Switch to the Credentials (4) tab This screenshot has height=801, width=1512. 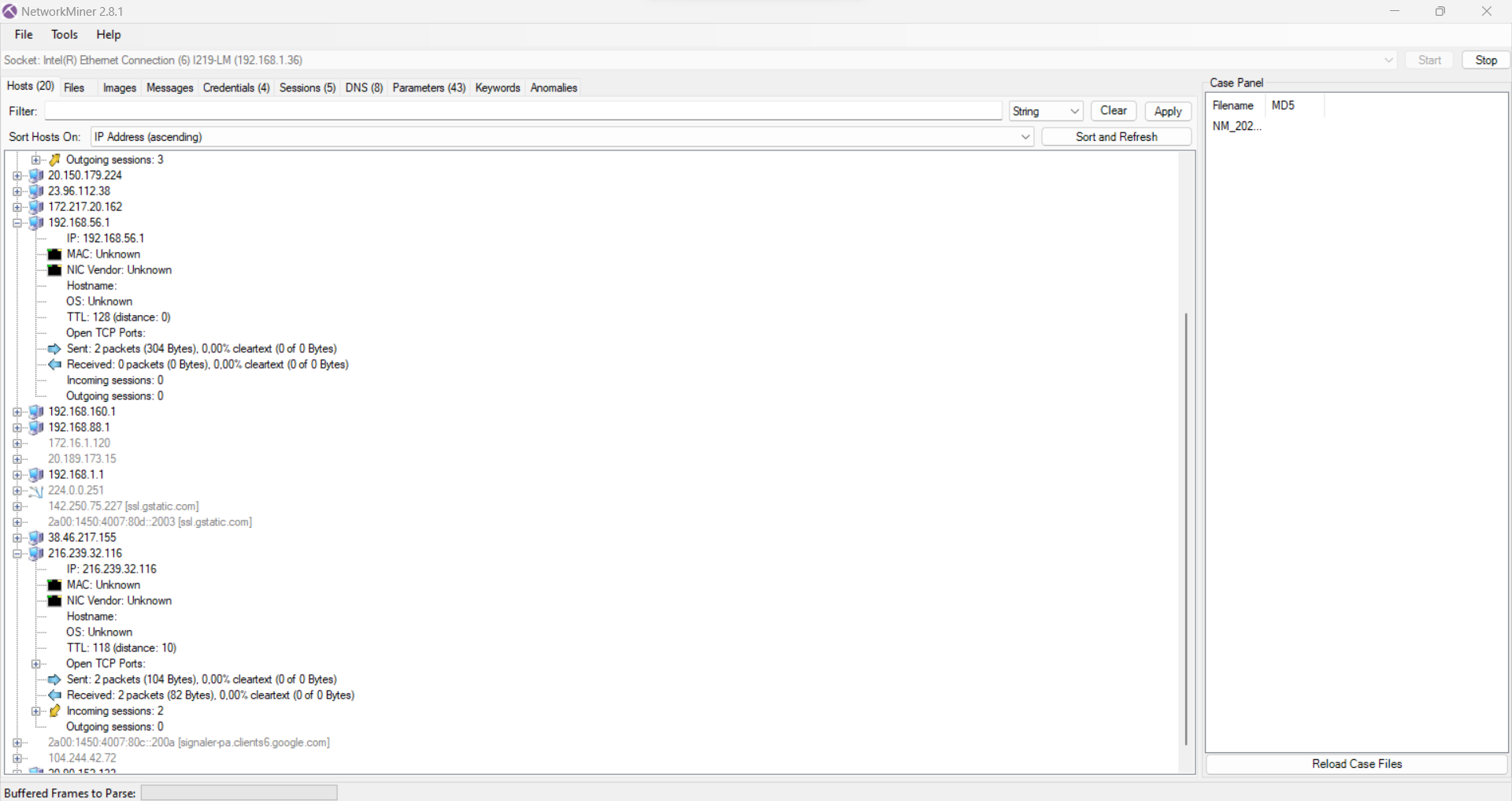point(236,87)
